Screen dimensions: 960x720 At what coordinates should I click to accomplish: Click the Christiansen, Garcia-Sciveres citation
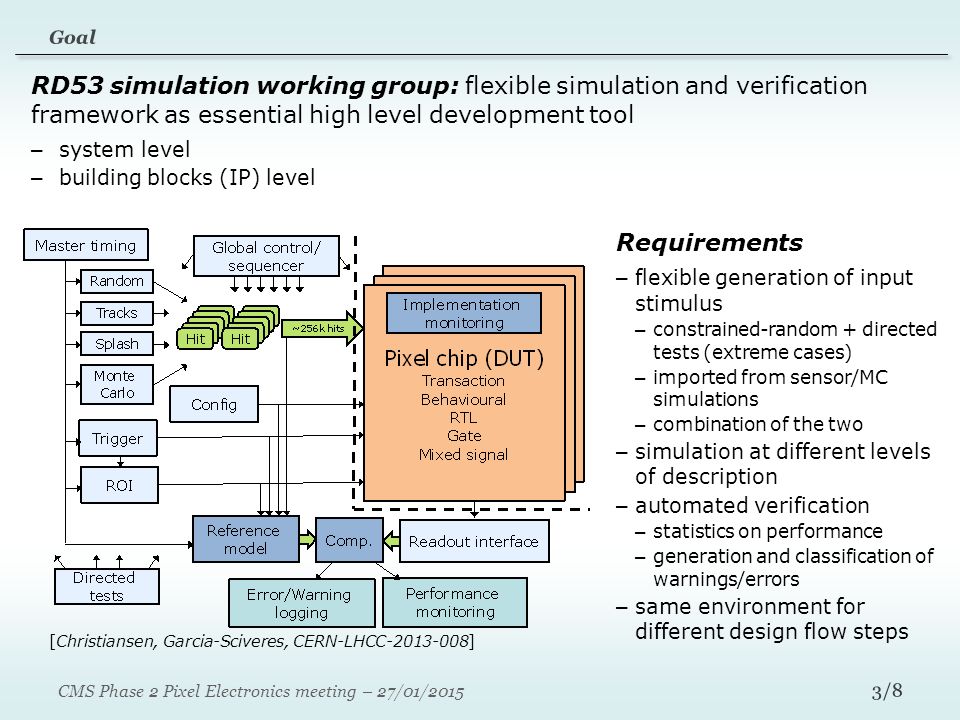pos(262,641)
